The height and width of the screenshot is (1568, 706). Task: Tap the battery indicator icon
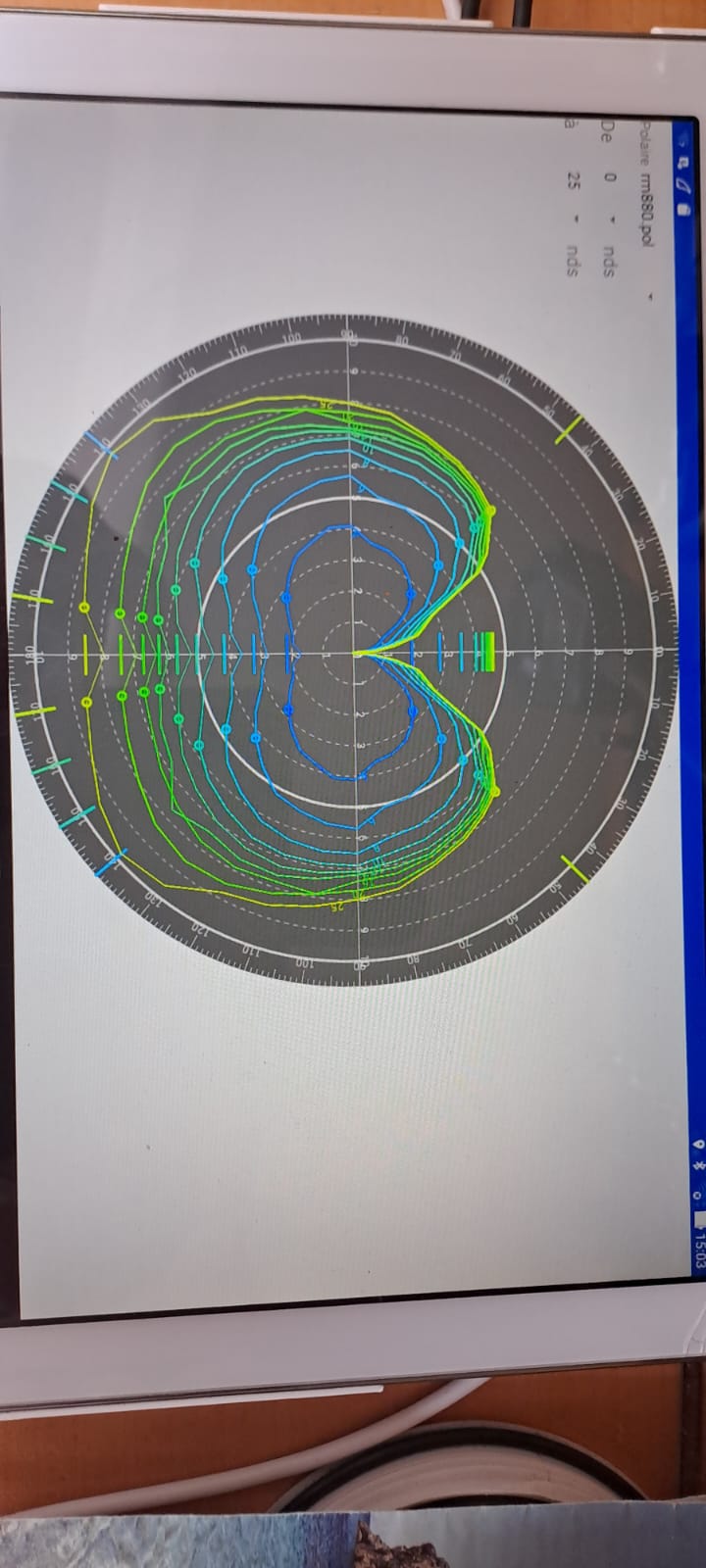click(x=698, y=1220)
